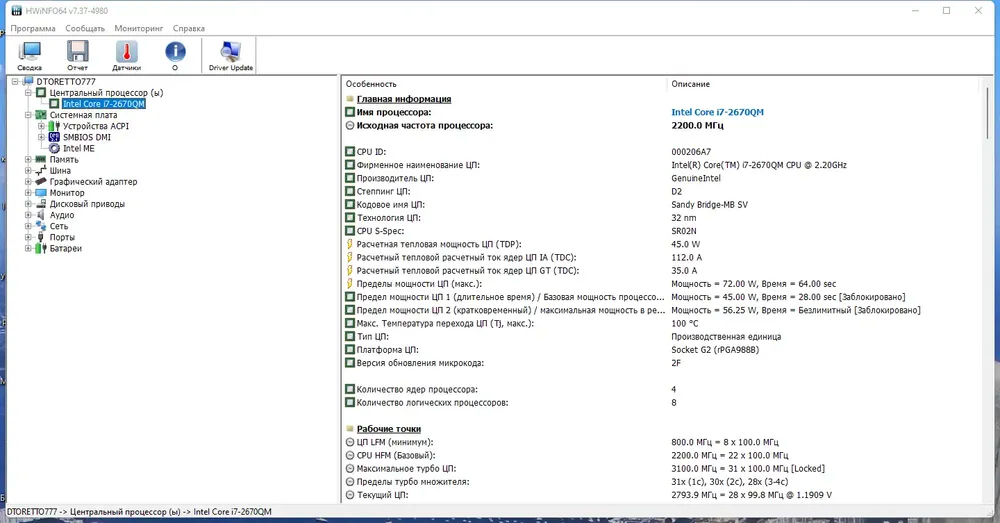1000x523 pixels.
Task: Open the Сводка summary toolbar icon
Action: point(29,55)
